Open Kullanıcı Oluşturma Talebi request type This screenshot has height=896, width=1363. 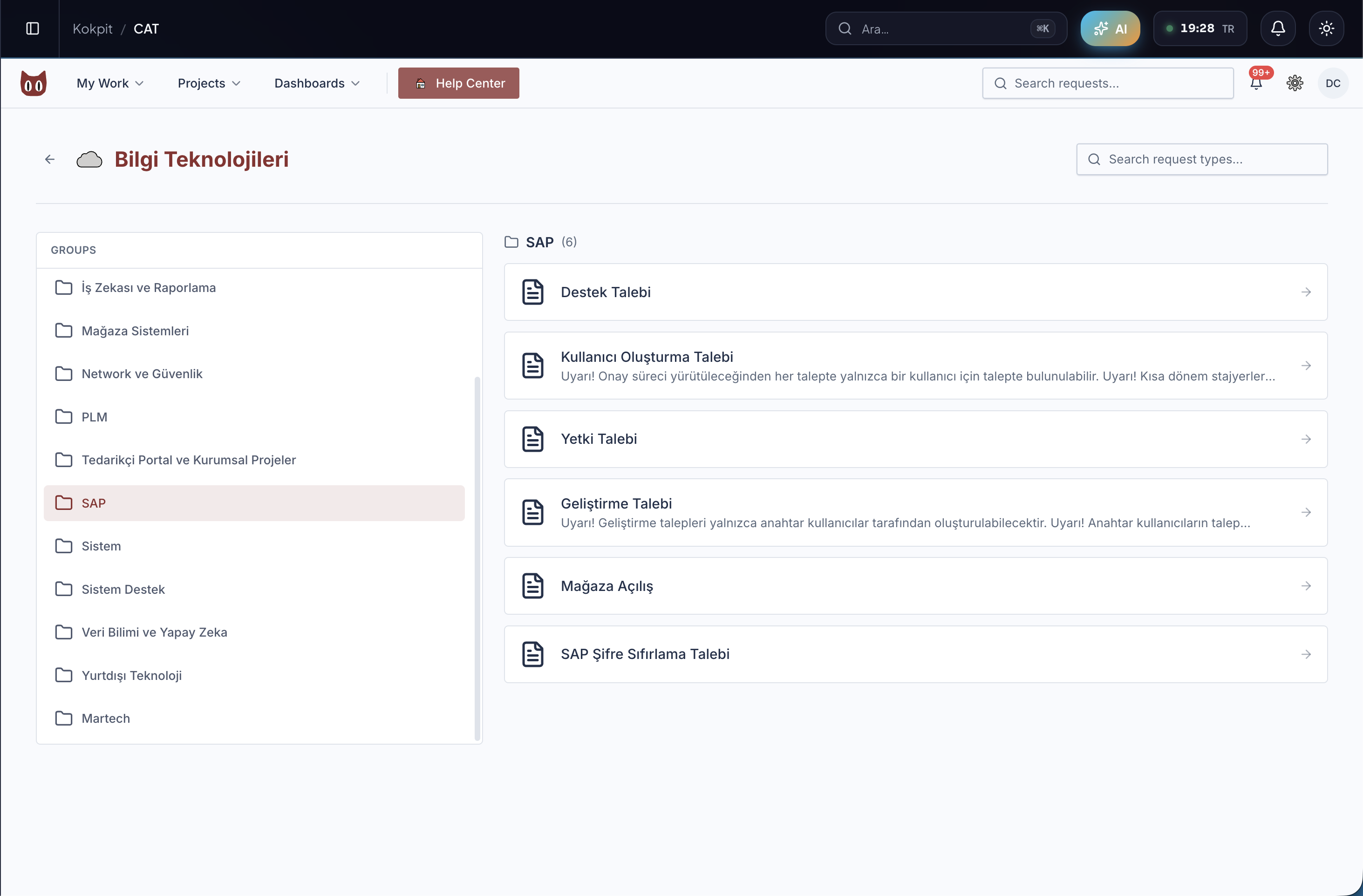click(x=916, y=365)
